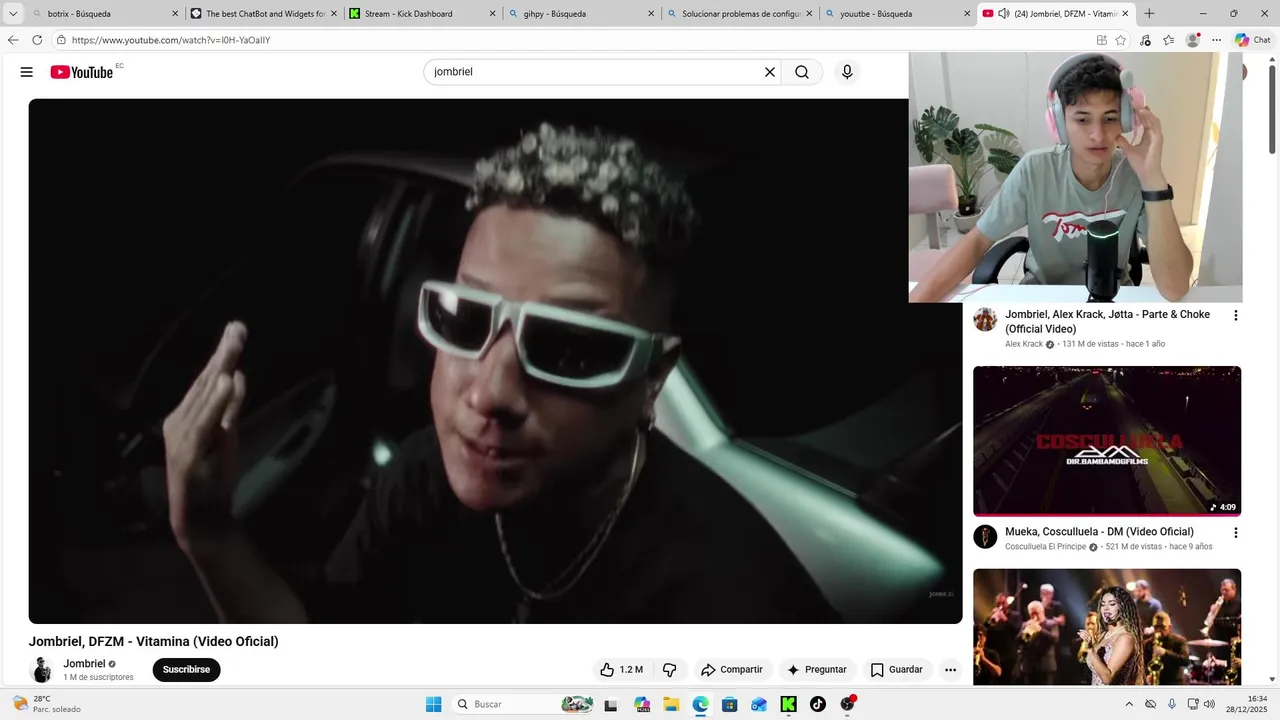Select the '1 M de suscriptores' text
The width and height of the screenshot is (1280, 720).
(x=98, y=677)
